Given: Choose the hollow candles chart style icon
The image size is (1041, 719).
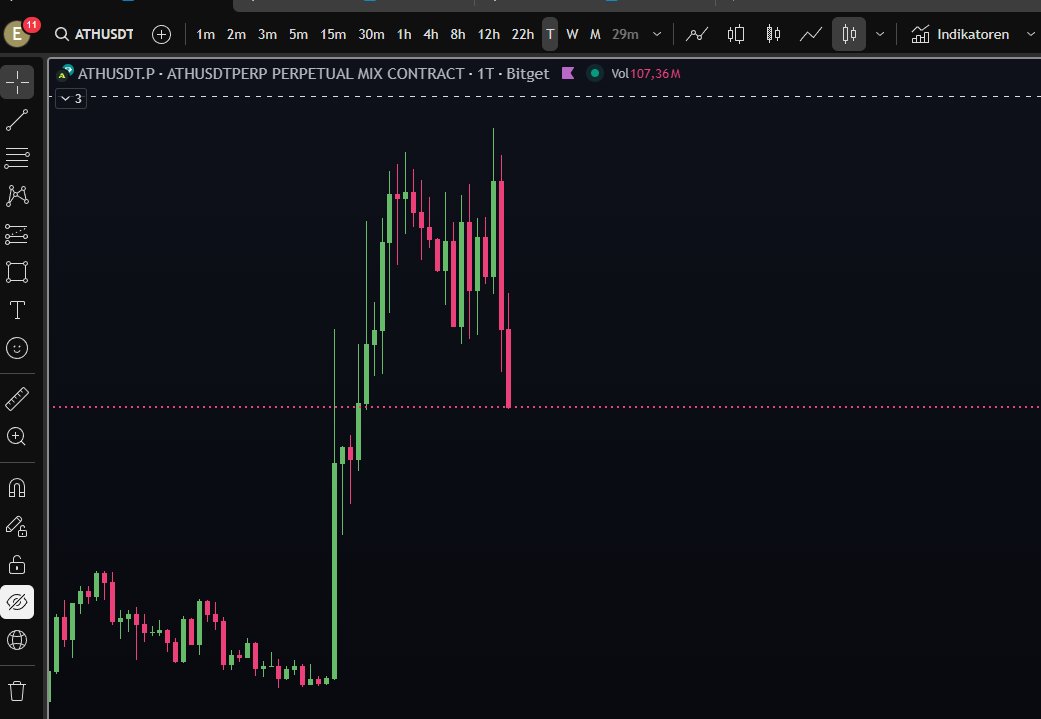Looking at the screenshot, I should 773,34.
